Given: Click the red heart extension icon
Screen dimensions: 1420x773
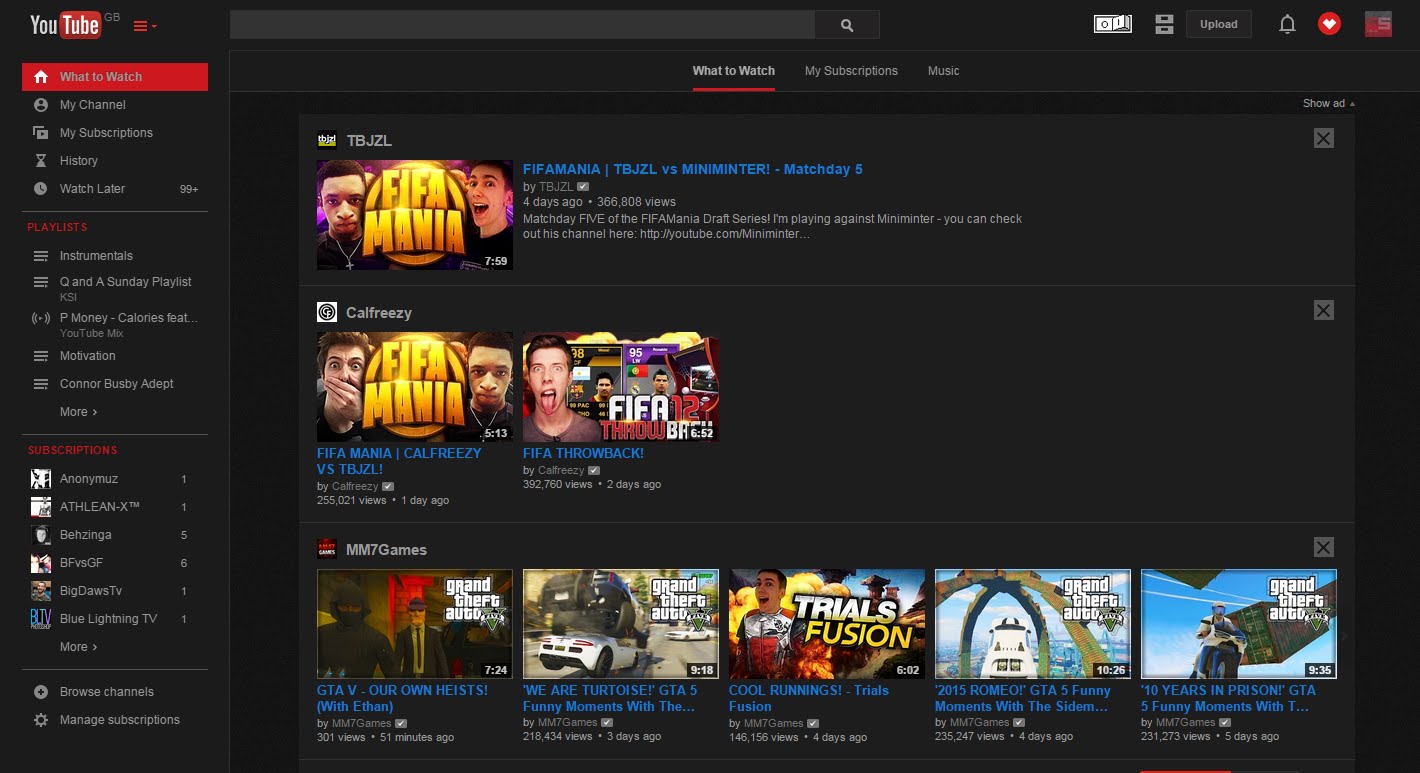Looking at the screenshot, I should pos(1329,24).
